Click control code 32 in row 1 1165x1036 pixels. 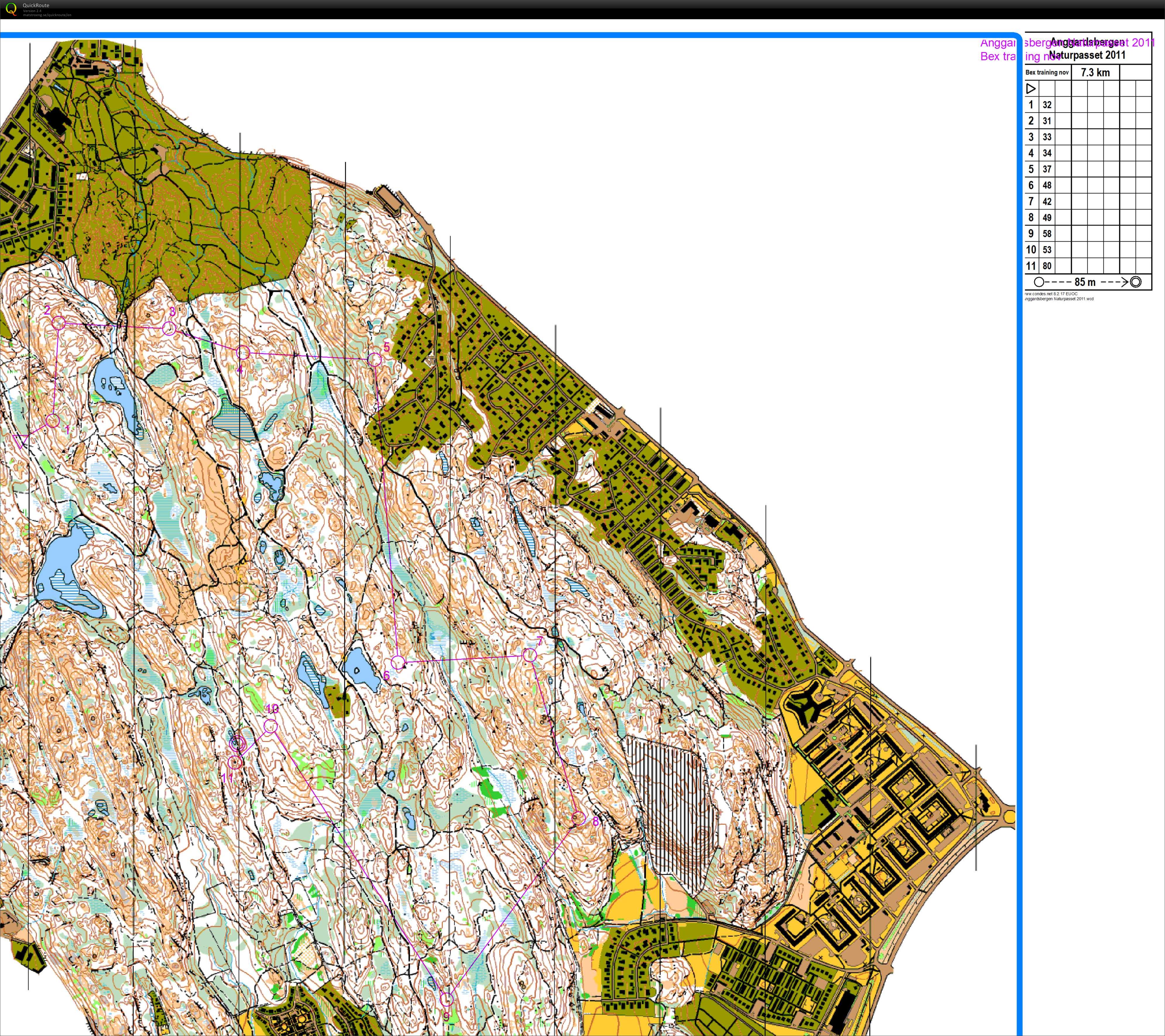1047,105
